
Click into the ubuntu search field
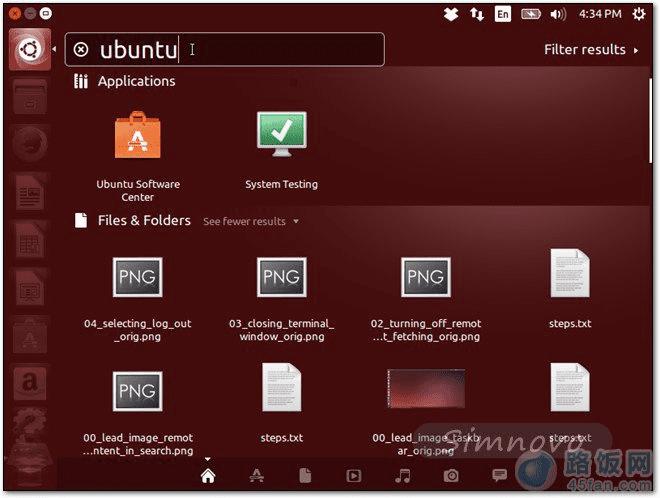pos(225,50)
